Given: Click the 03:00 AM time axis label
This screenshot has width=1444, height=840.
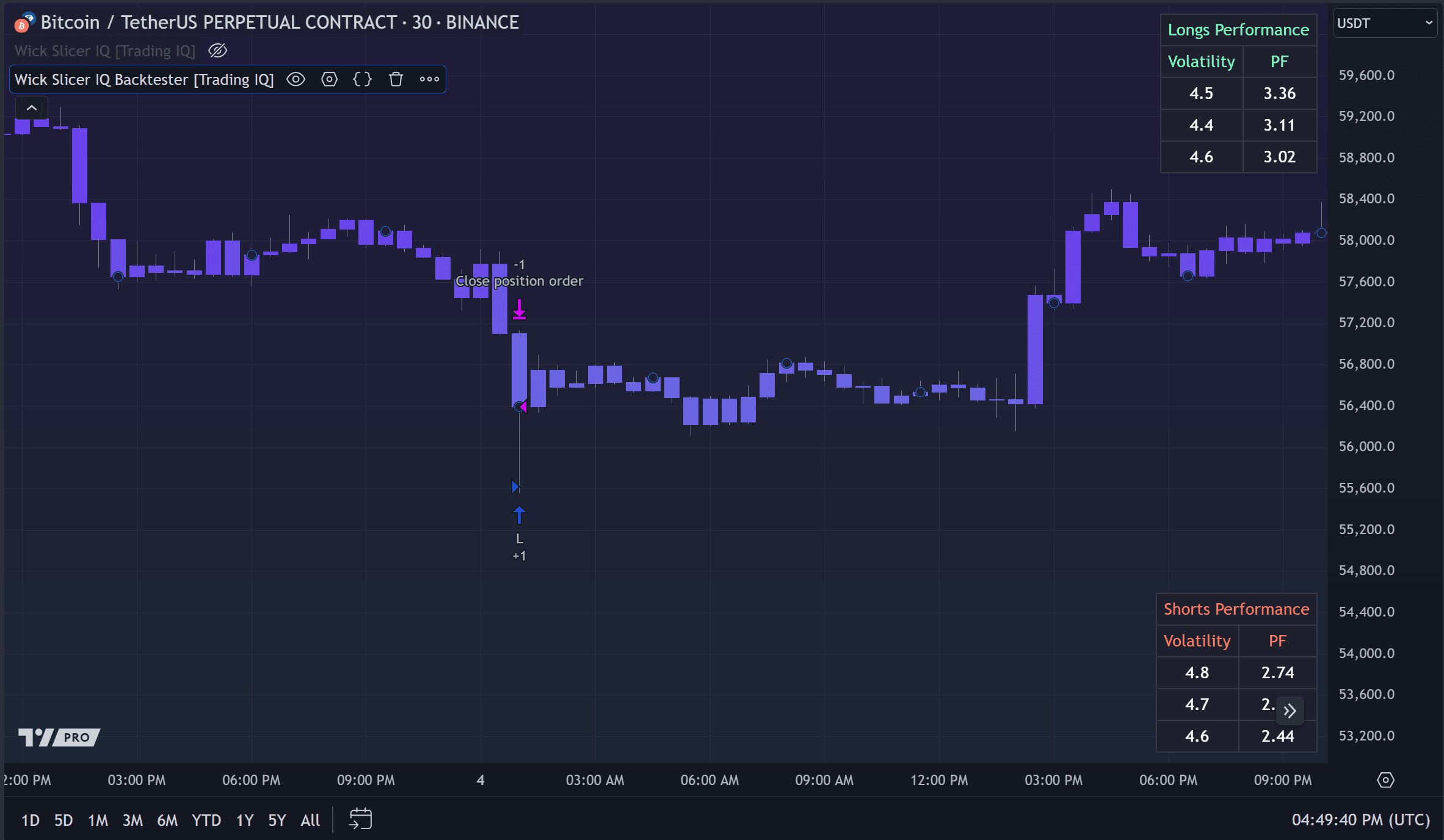Looking at the screenshot, I should click(x=595, y=780).
